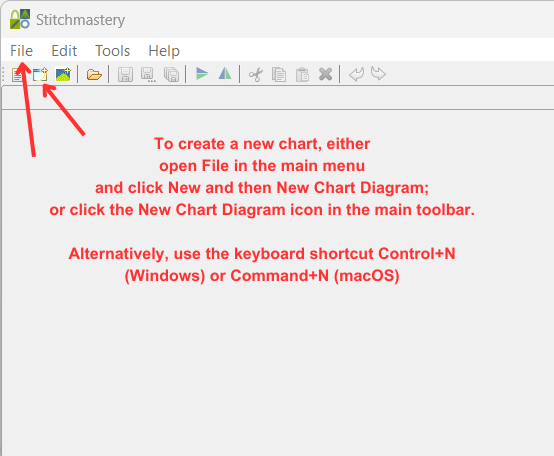Click the Flip Horizontal mirrored triangle icon
554x456 pixels.
pos(225,74)
